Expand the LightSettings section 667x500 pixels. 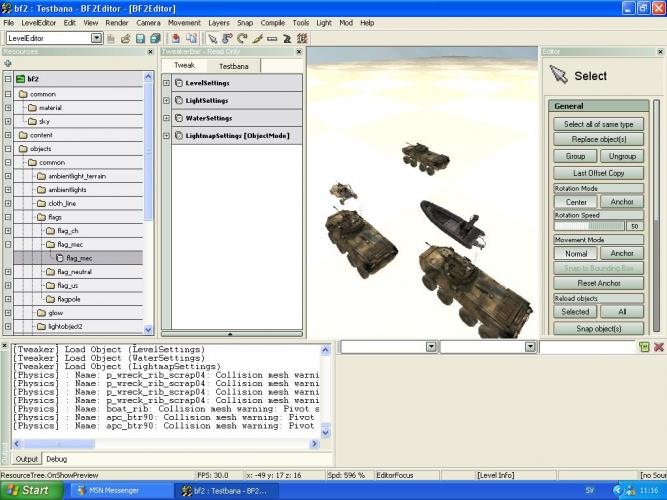[x=166, y=100]
